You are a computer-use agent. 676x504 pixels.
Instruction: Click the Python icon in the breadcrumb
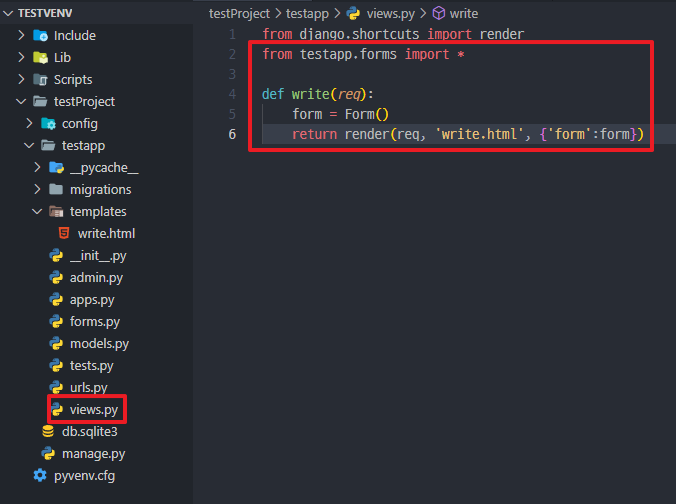[354, 13]
